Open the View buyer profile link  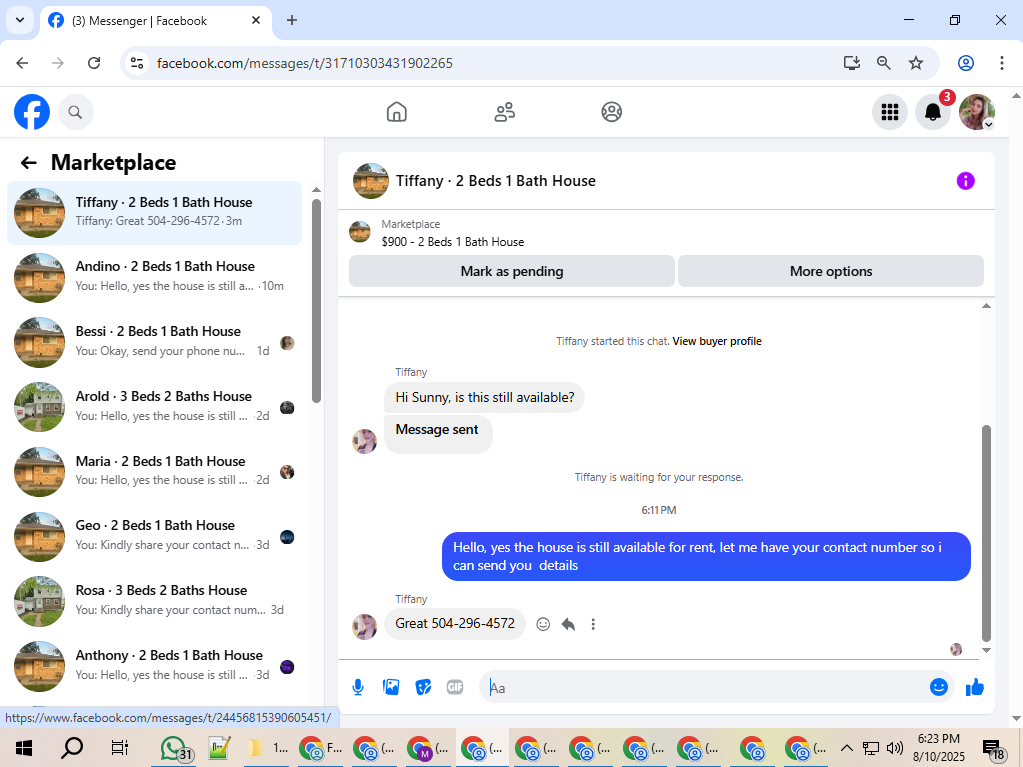pos(717,341)
